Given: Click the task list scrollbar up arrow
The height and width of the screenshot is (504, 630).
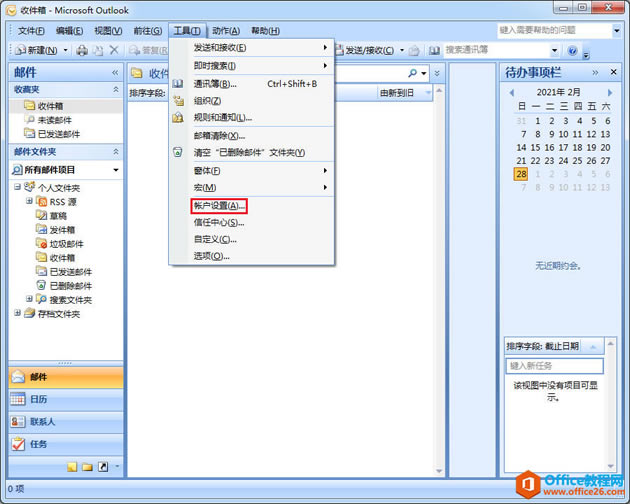Looking at the screenshot, I should pyautogui.click(x=611, y=343).
